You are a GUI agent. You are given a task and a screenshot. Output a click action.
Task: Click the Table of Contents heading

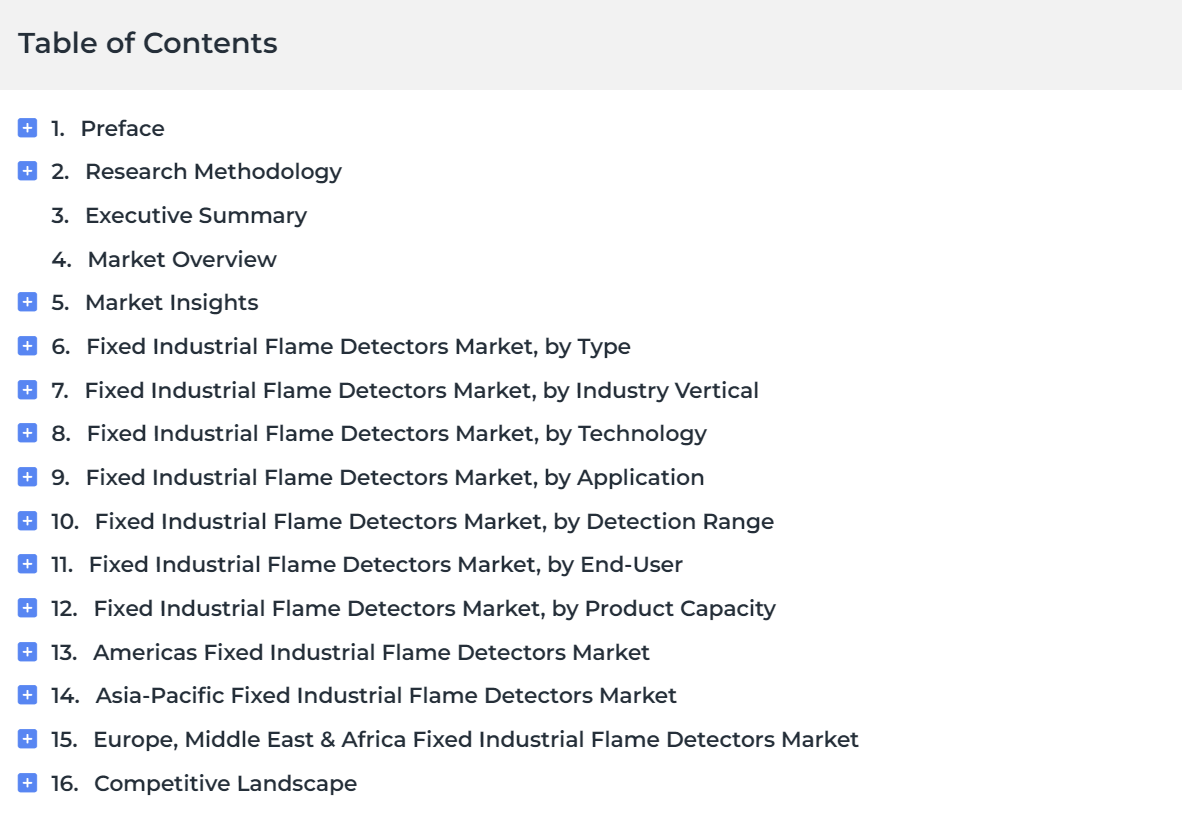[148, 43]
